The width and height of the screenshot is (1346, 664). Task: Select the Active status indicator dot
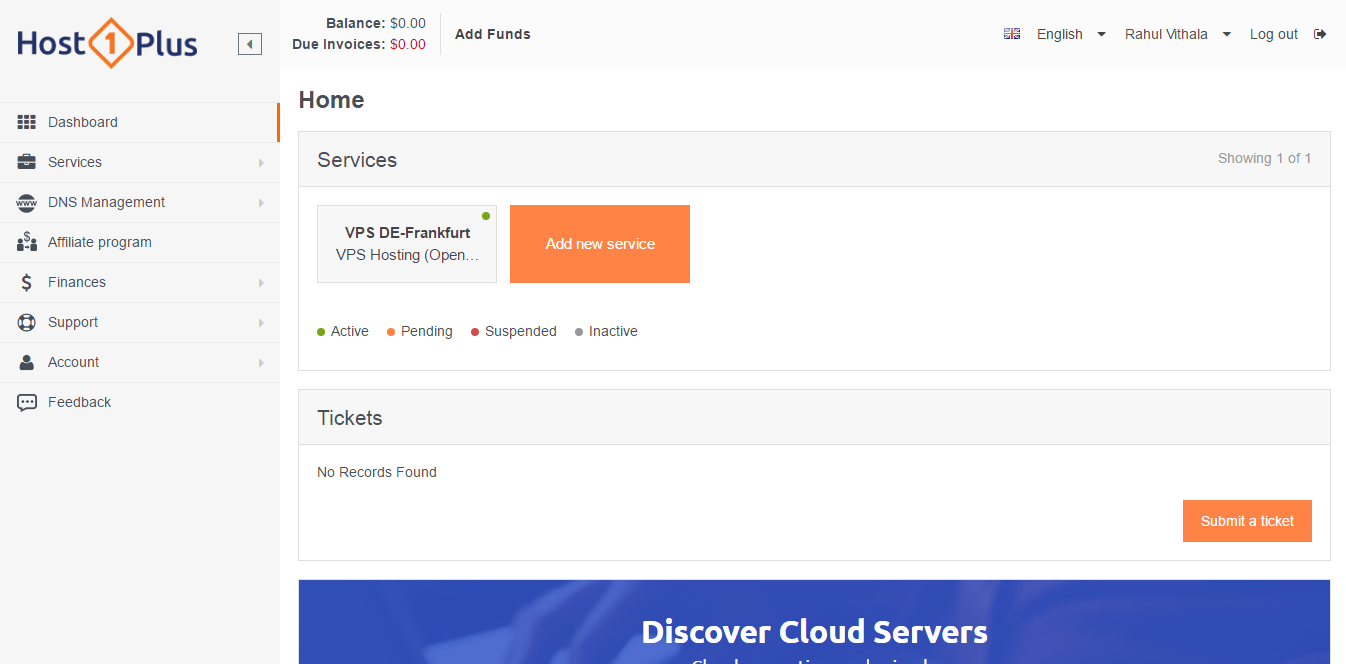(x=321, y=330)
